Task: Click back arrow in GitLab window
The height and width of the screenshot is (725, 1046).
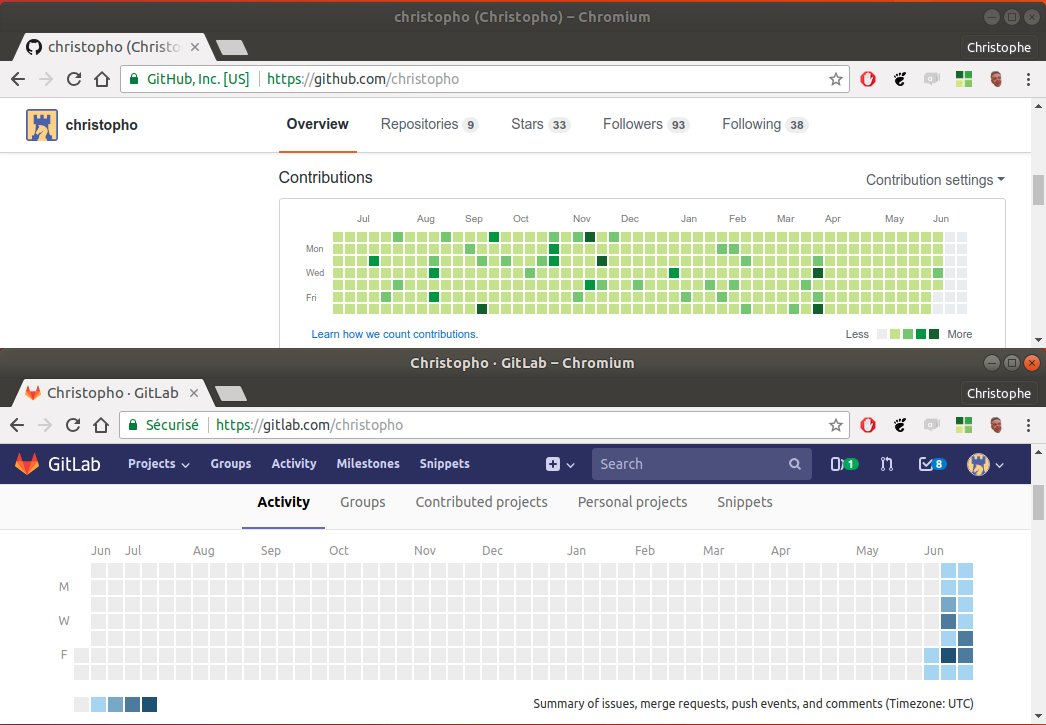Action: coord(17,426)
